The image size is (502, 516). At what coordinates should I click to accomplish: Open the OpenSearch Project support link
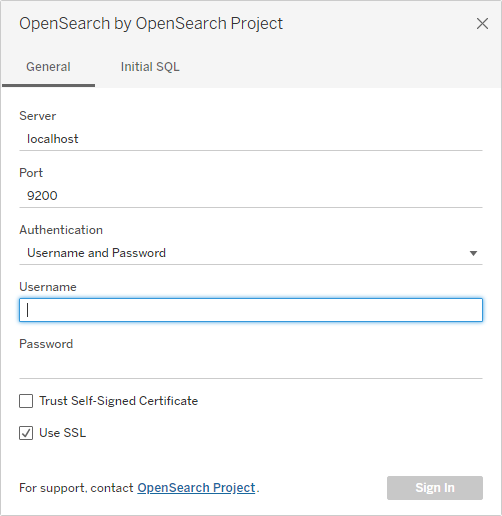coord(196,488)
